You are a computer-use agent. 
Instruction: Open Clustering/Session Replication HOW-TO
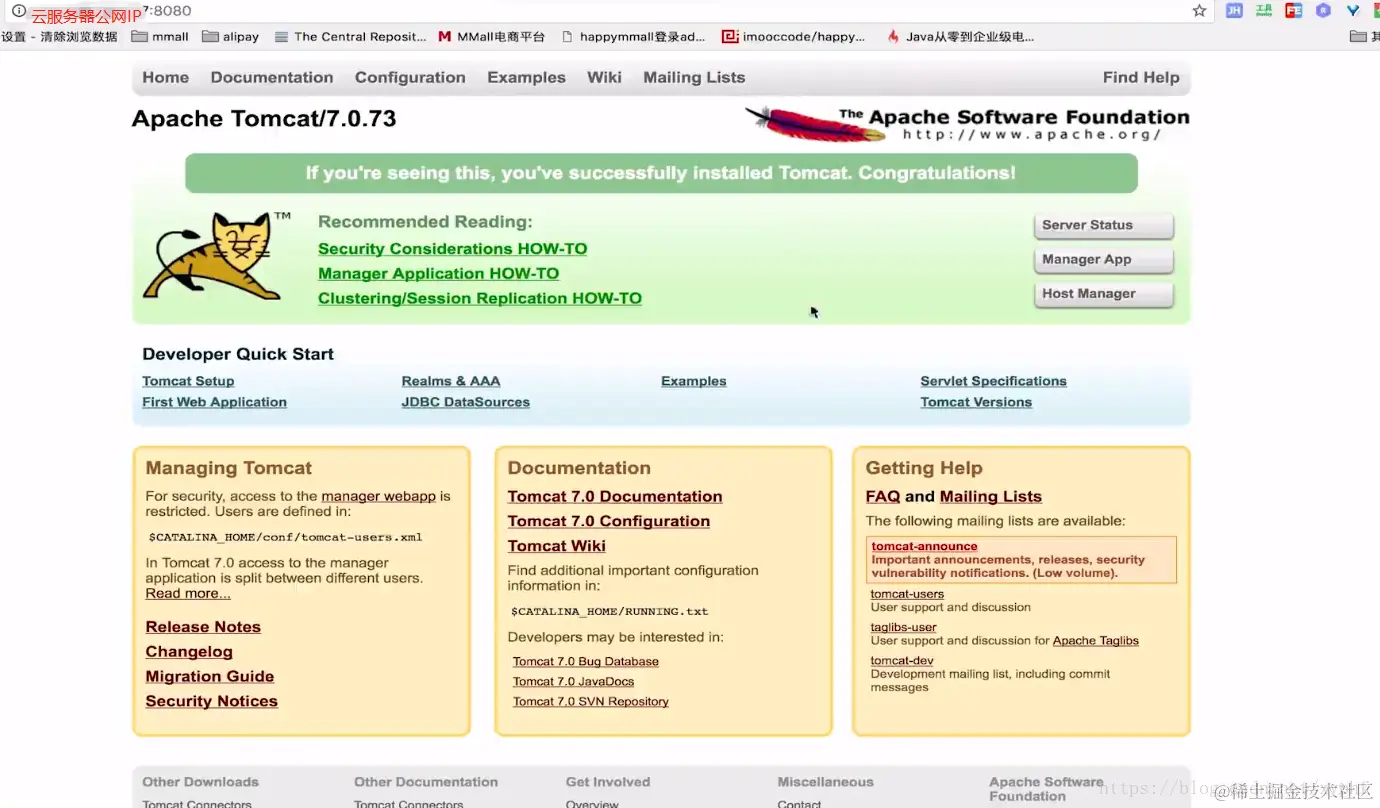tap(480, 298)
